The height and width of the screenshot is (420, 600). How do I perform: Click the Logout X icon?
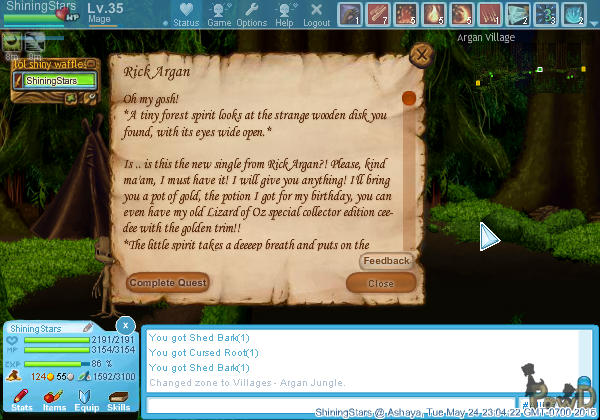pos(316,13)
